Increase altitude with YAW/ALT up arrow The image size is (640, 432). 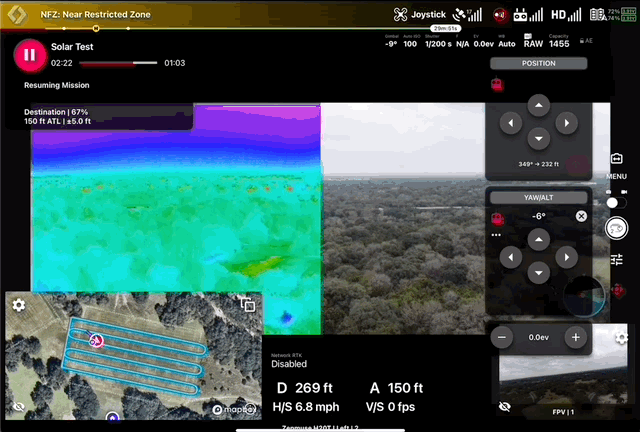coord(539,240)
